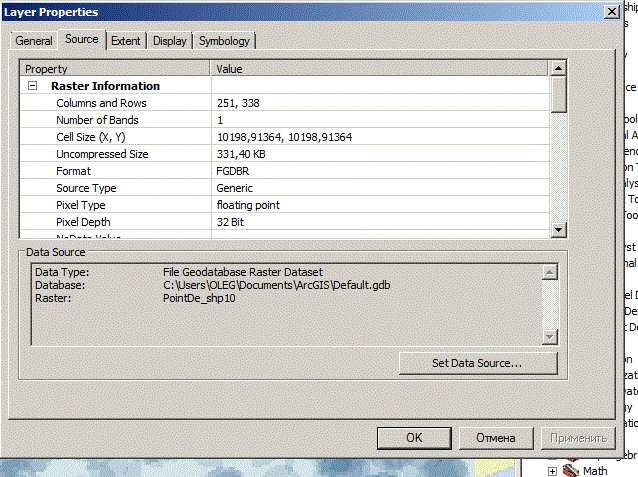Click the Generic source type value
This screenshot has width=638, height=477.
pos(234,188)
